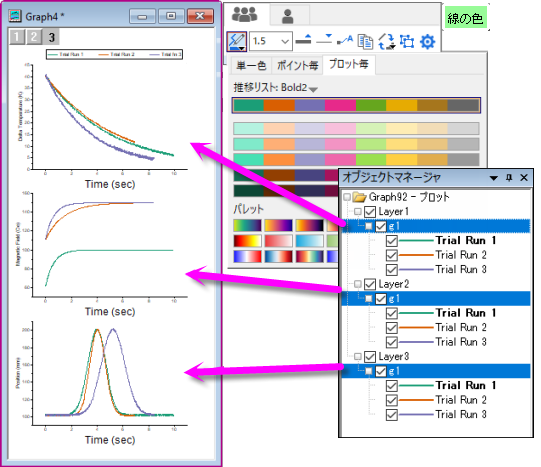Hide Trial Run 3 in Layer3
The width and height of the screenshot is (541, 467).
[392, 415]
